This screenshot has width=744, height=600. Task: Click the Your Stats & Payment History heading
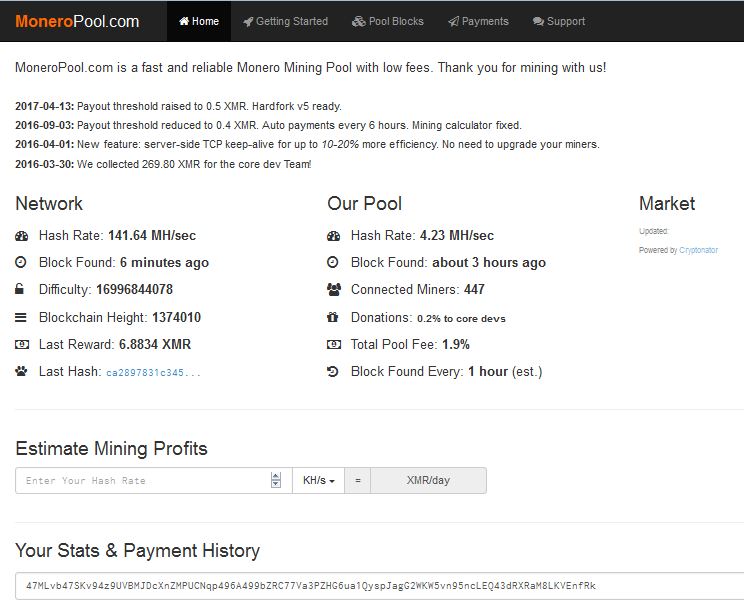pyautogui.click(x=138, y=551)
